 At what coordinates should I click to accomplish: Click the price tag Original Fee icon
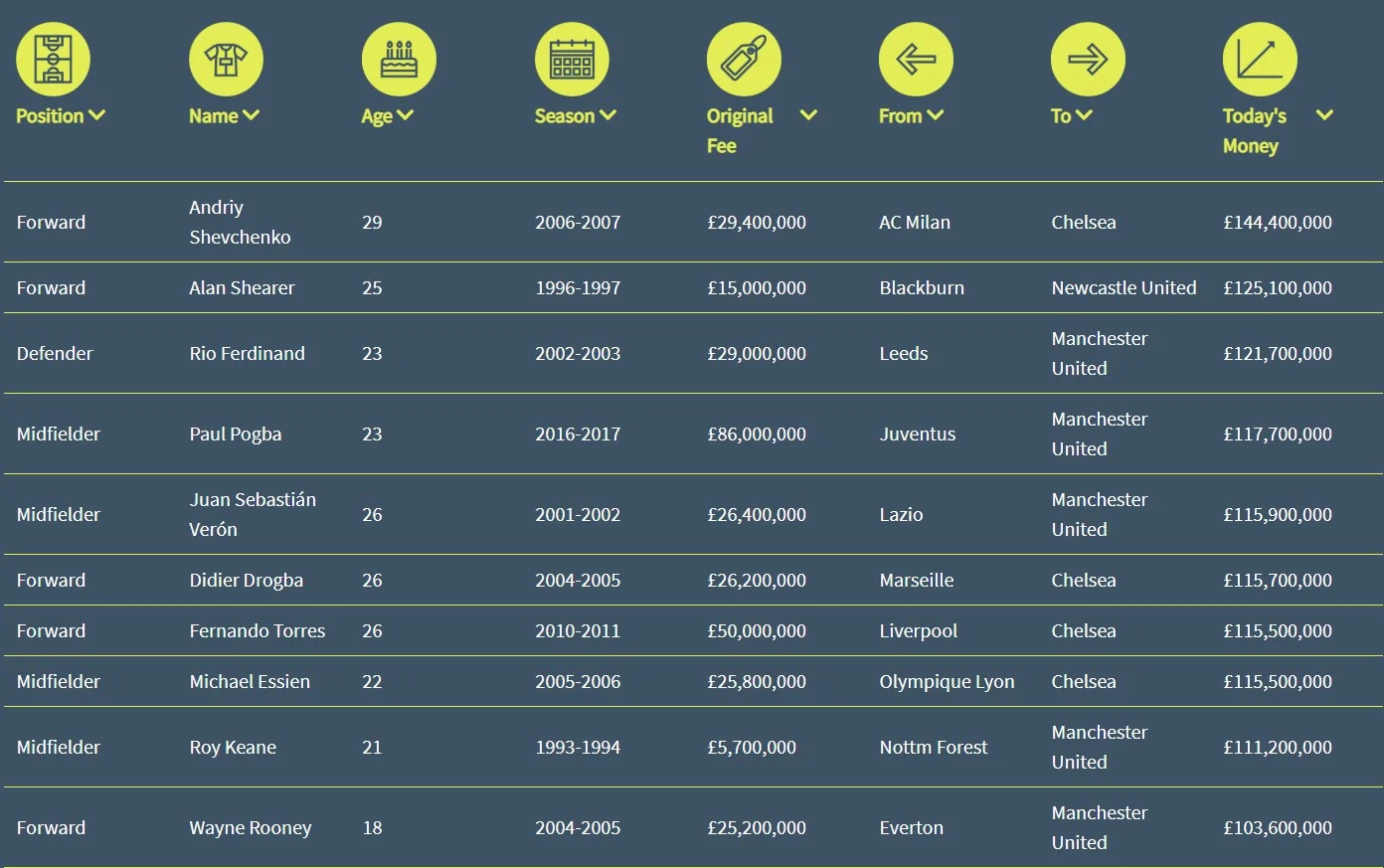[744, 60]
